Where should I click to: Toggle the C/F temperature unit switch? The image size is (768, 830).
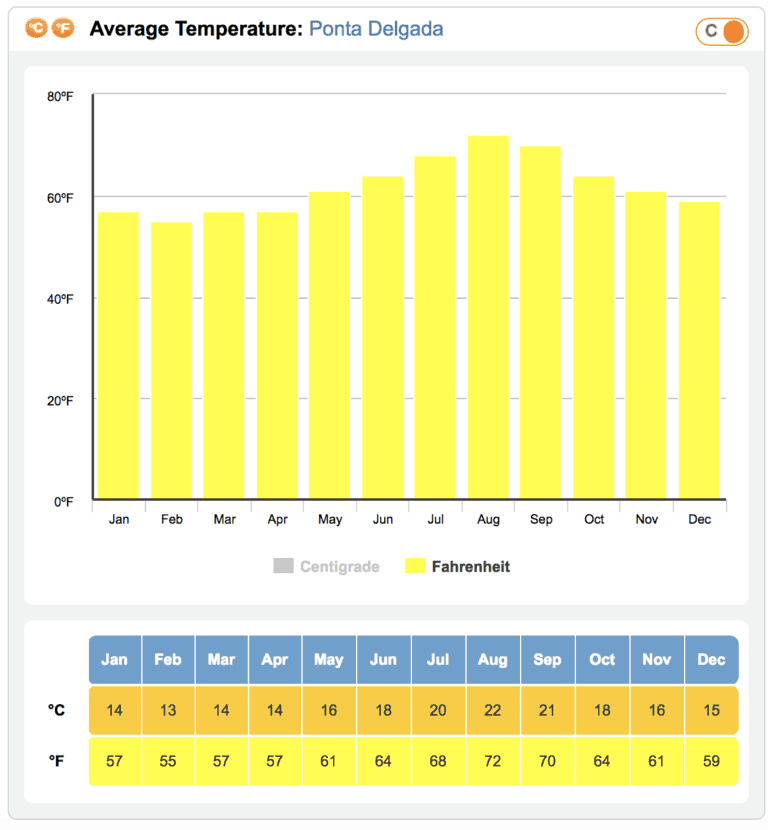pos(721,31)
